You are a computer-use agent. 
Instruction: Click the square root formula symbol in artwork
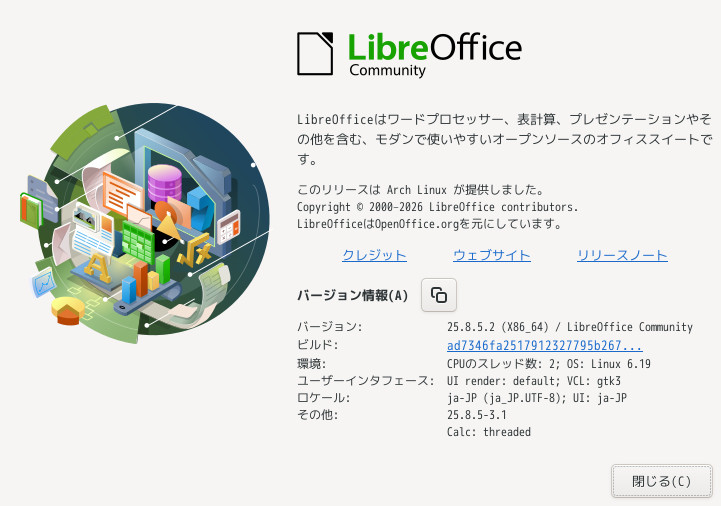pos(195,251)
